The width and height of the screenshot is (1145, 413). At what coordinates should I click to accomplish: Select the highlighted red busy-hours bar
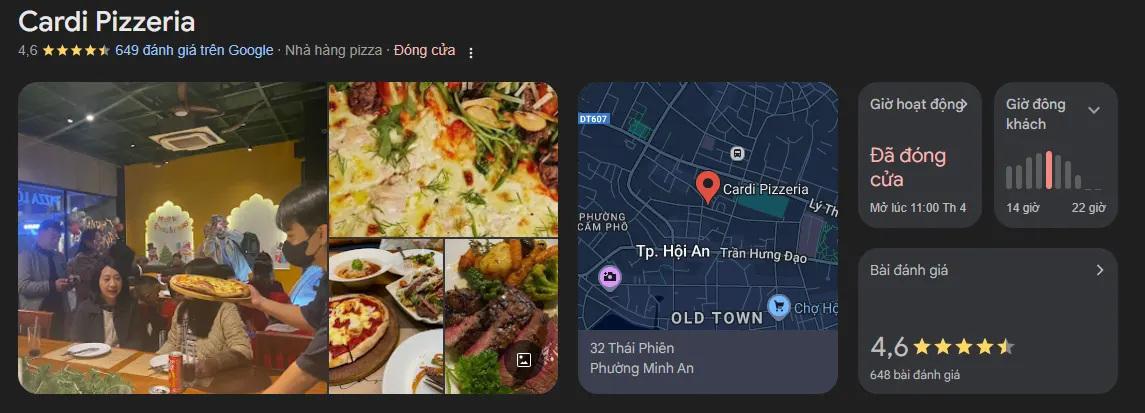tap(1049, 170)
